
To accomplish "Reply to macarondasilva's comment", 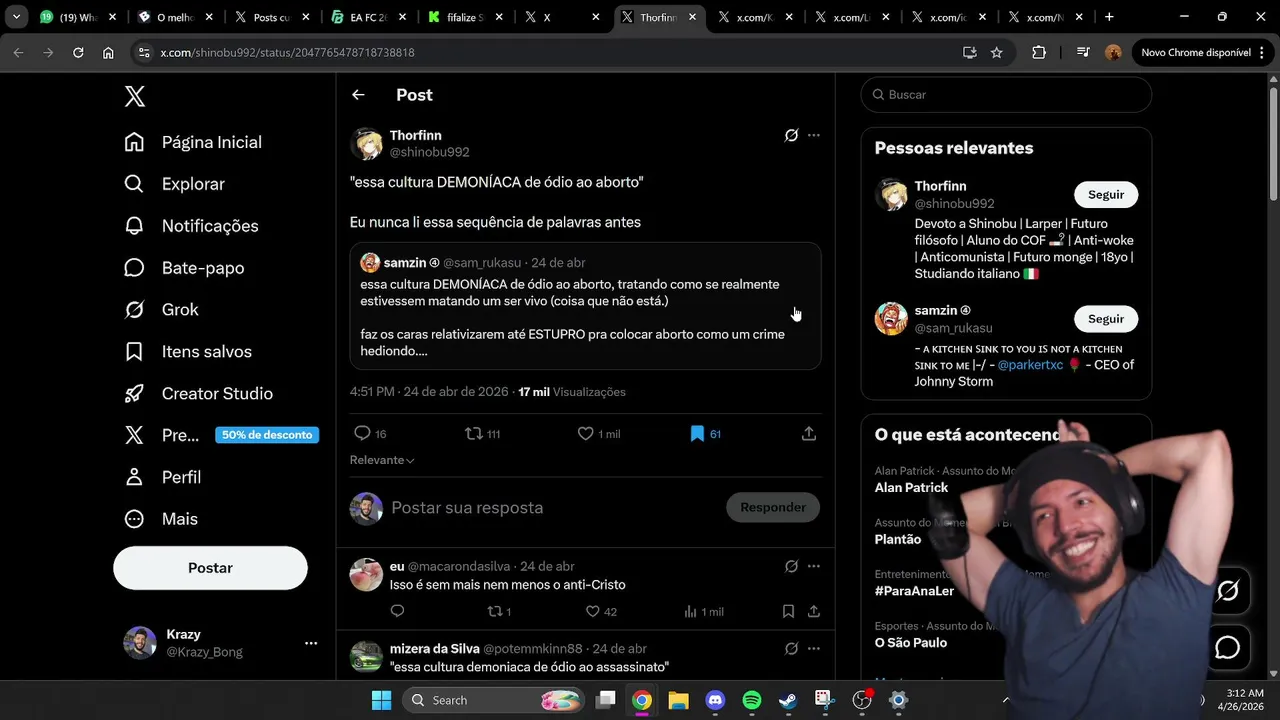I will tap(397, 611).
